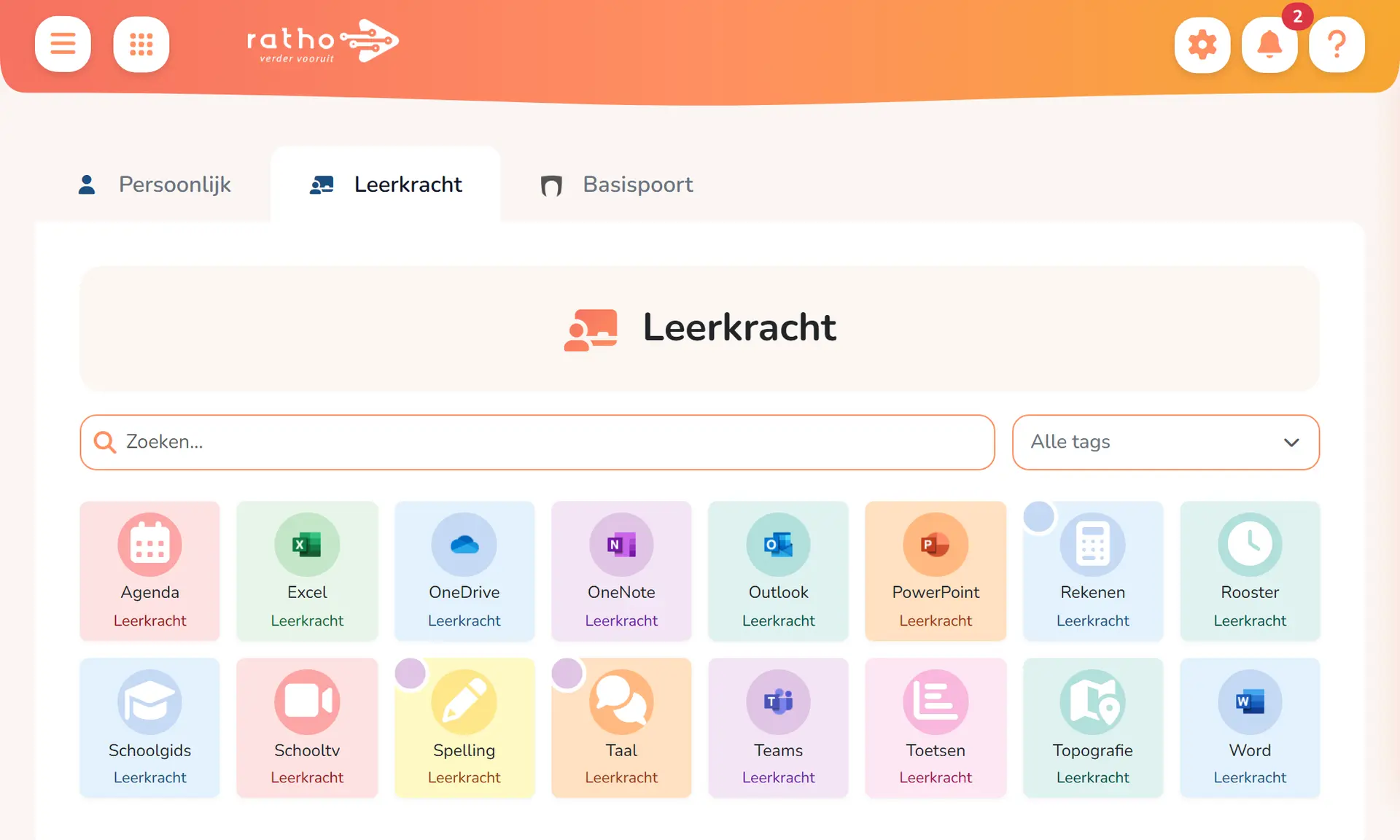Click the blue badge dot on Rekenen
The width and height of the screenshot is (1400, 840).
[x=1039, y=516]
